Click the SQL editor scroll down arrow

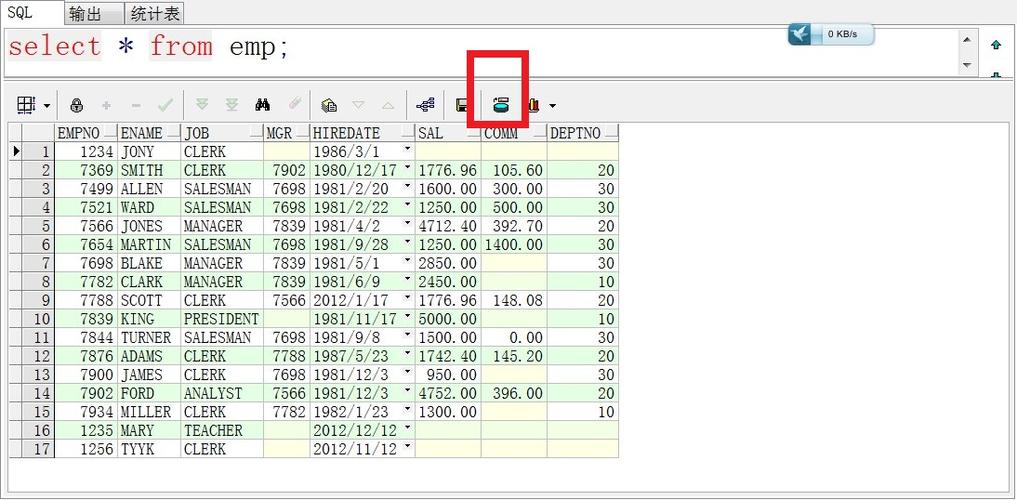click(967, 65)
